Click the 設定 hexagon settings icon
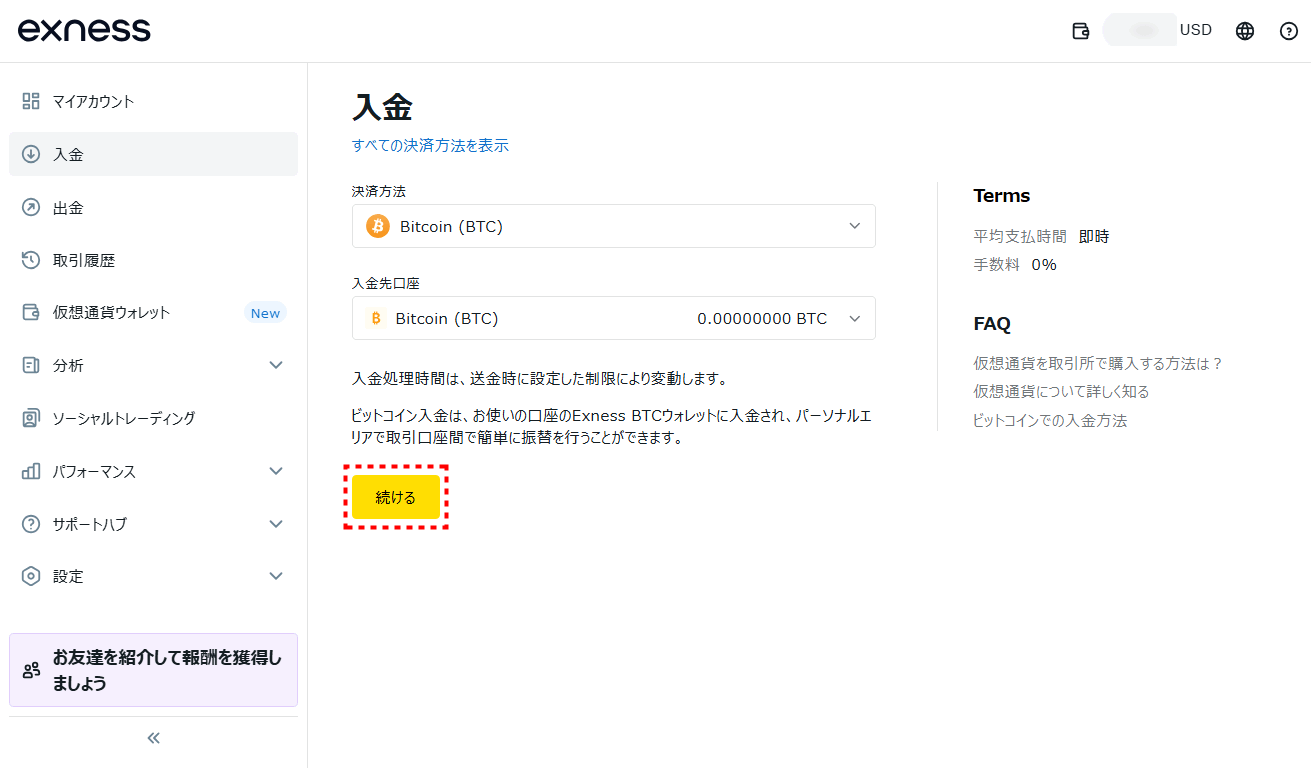This screenshot has width=1311, height=768. [31, 576]
